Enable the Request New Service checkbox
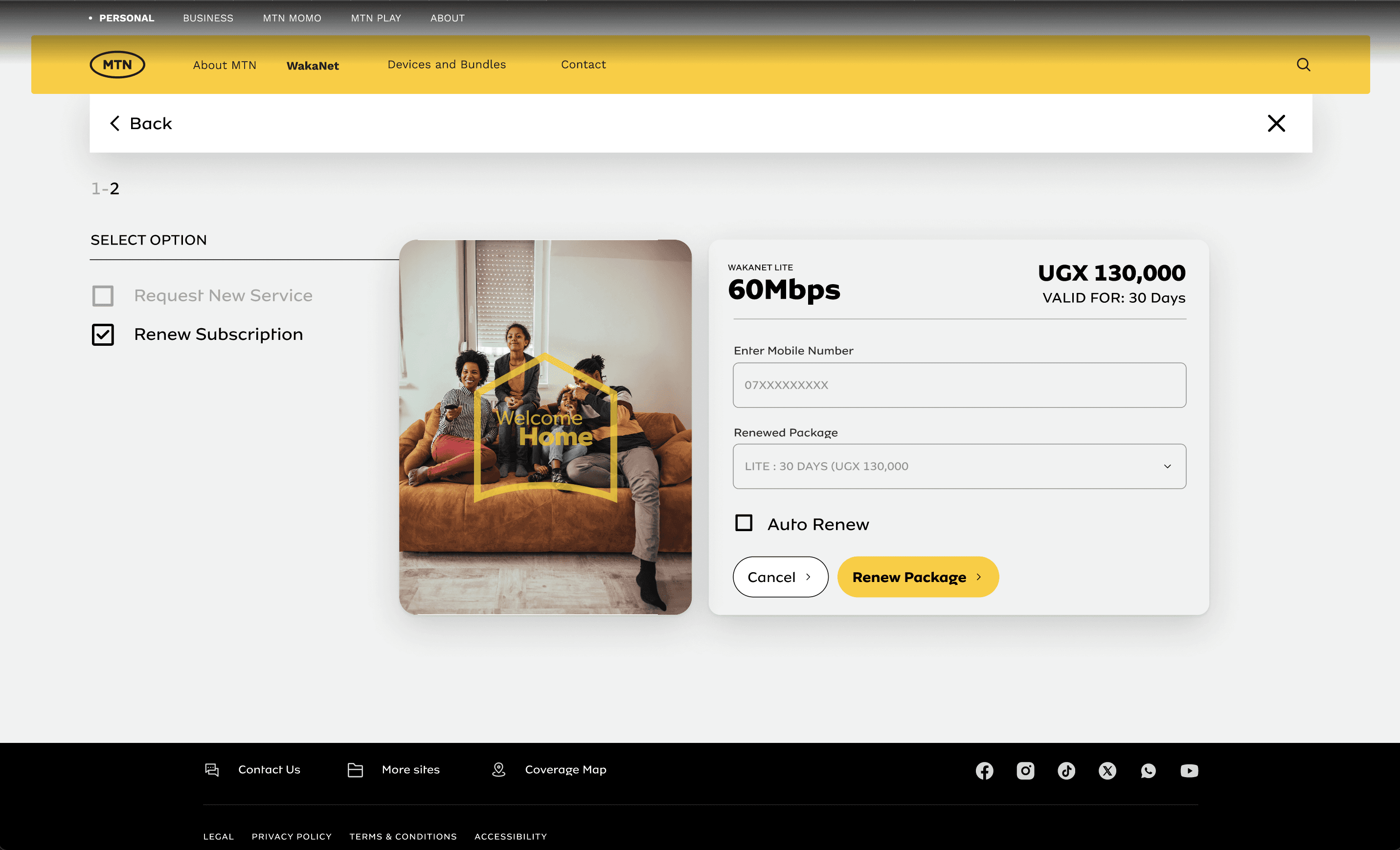Screen dimensions: 1400x850 tap(104, 295)
